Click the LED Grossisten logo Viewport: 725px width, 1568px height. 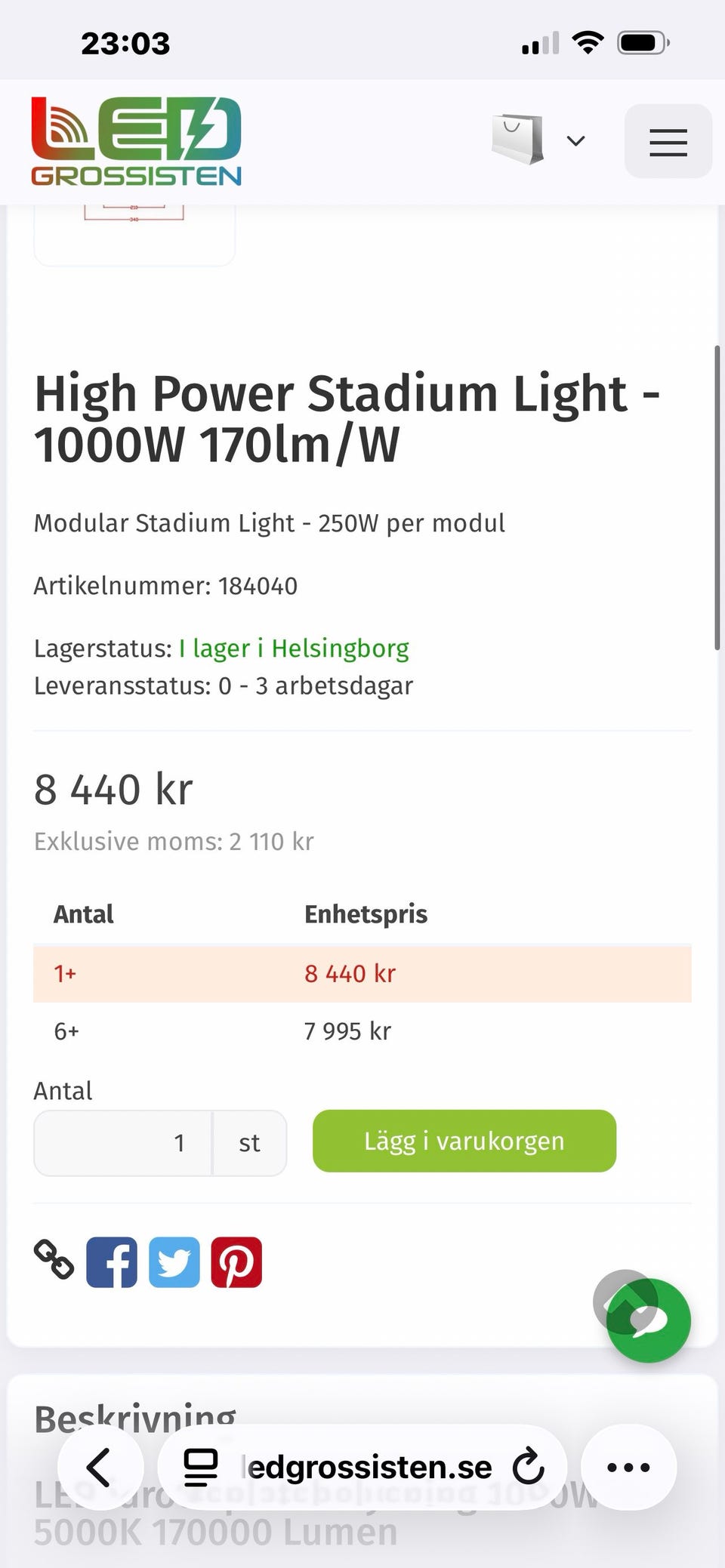(x=136, y=141)
